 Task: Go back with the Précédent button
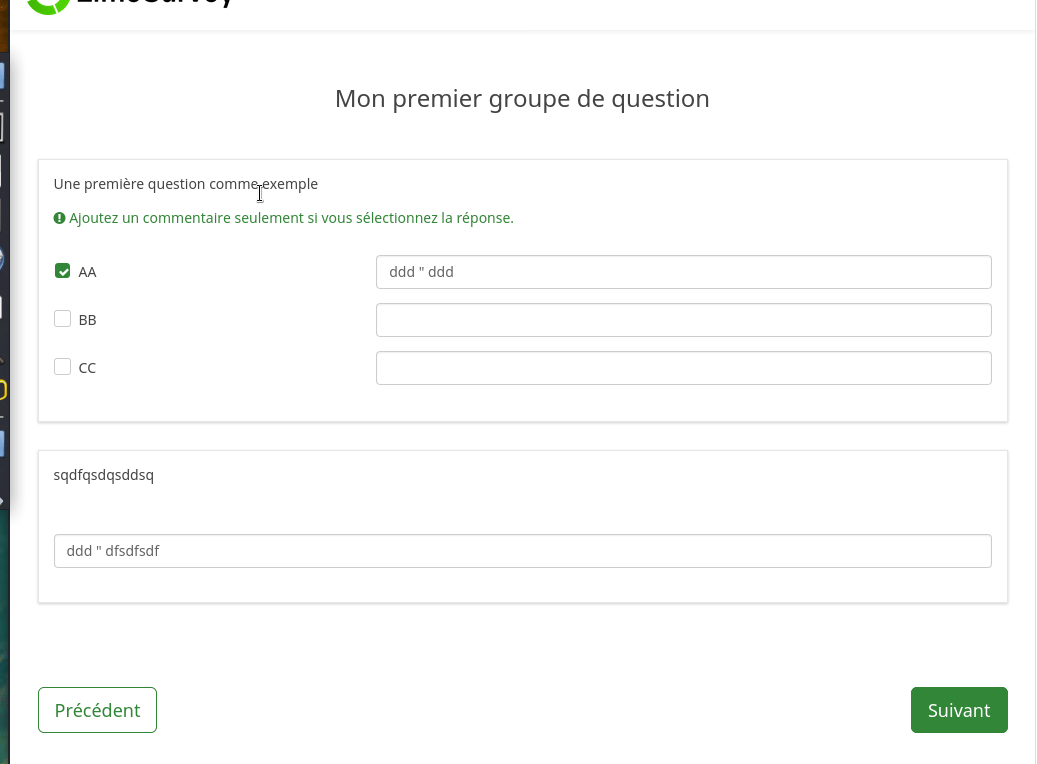tap(97, 710)
